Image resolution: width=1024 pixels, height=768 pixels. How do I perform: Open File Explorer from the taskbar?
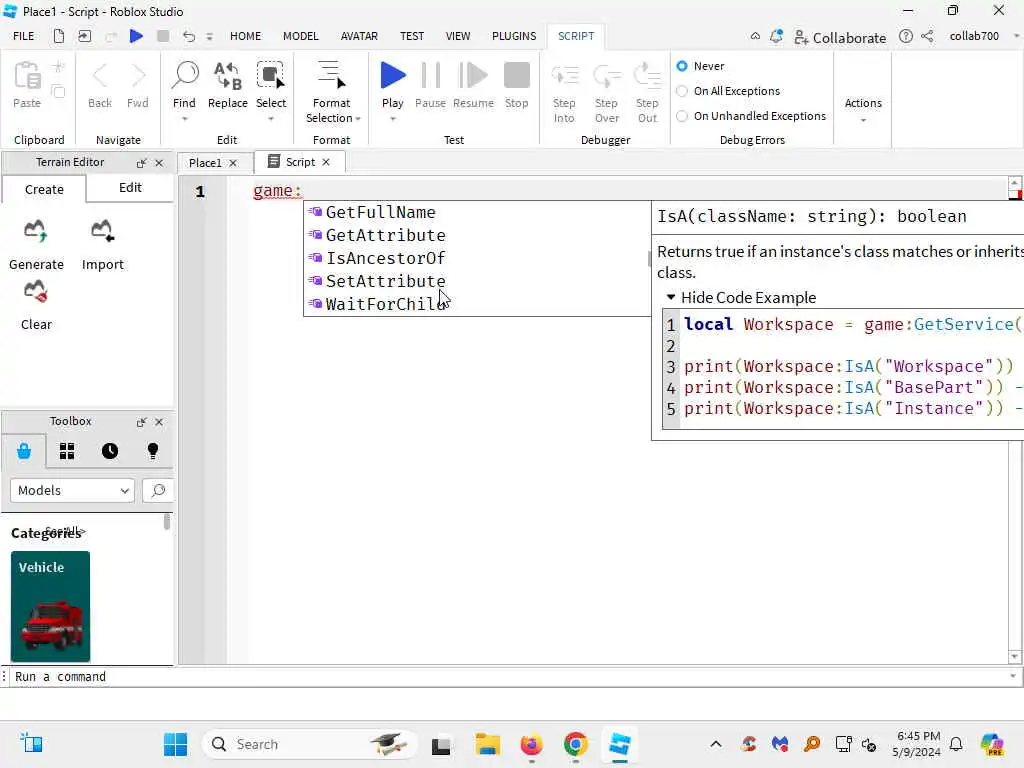click(x=487, y=744)
